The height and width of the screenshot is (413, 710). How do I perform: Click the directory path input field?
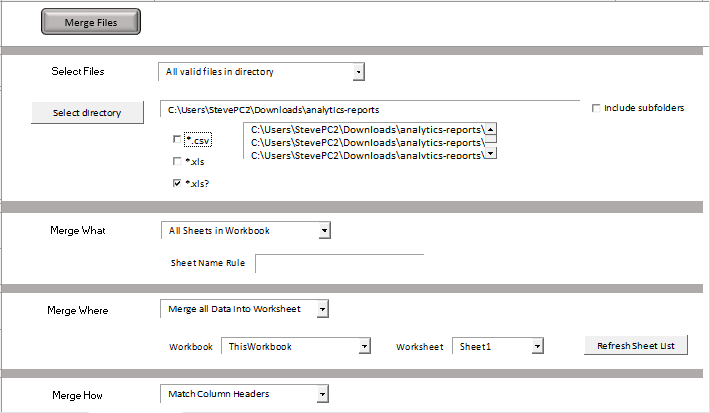(369, 109)
